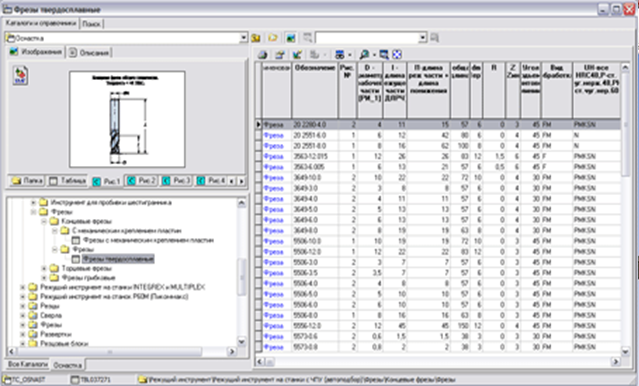Image resolution: width=639 pixels, height=386 pixels.
Task: Click the picture icon in the top toolbar
Action: click(x=290, y=38)
